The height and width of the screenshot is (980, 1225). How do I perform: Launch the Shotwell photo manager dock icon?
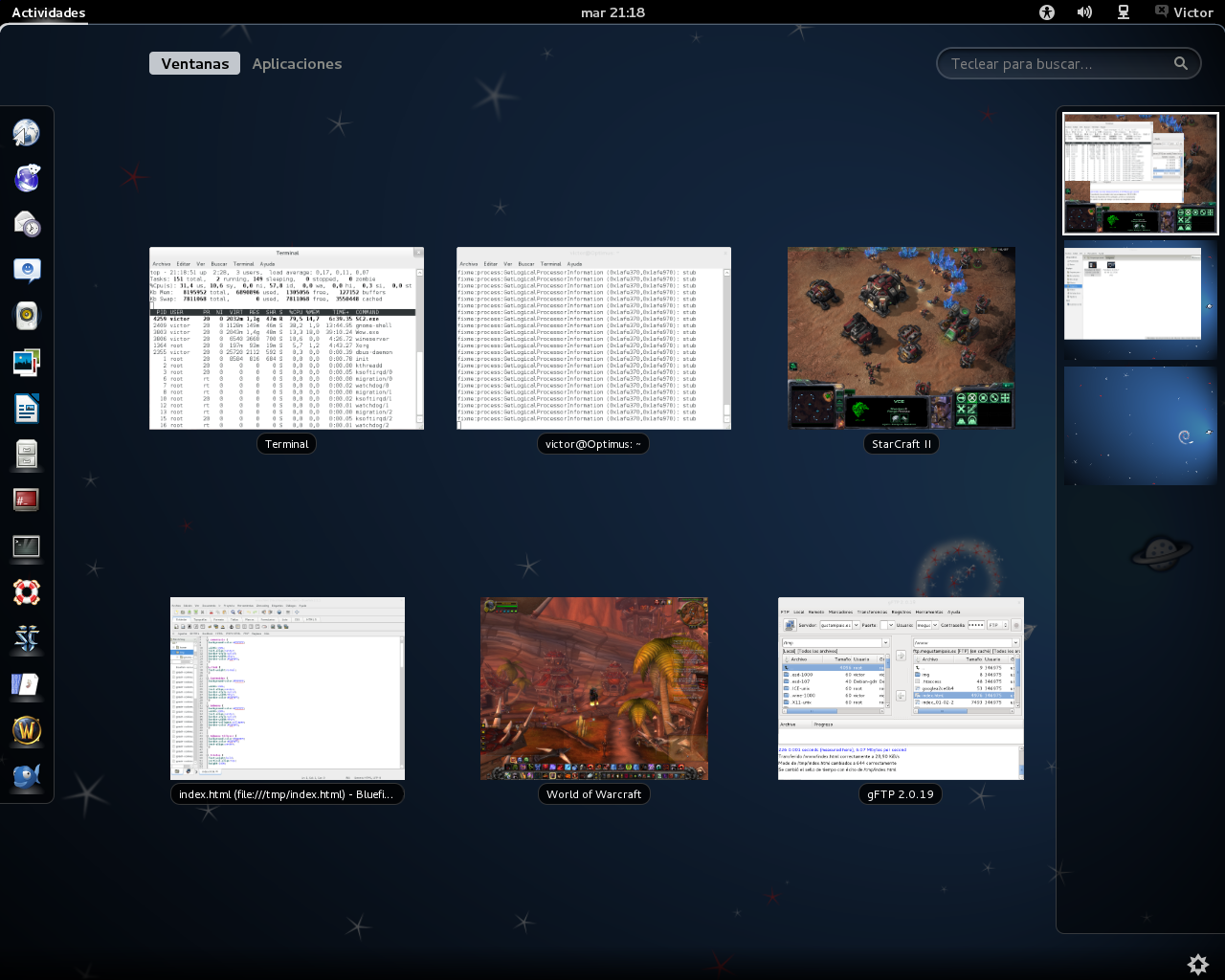27,362
